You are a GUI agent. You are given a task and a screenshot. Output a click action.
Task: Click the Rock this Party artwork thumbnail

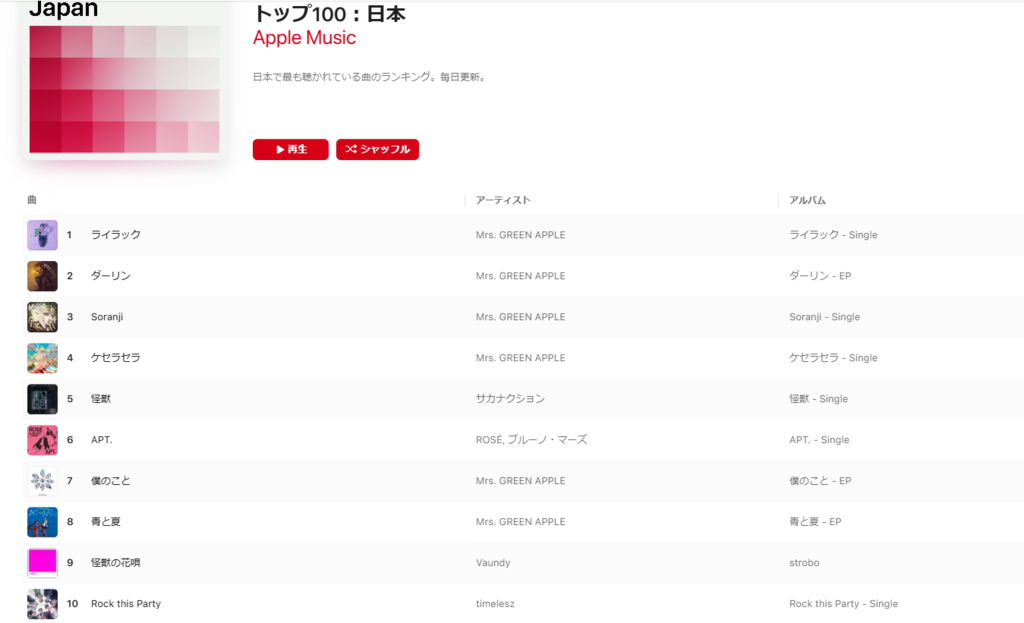tap(42, 604)
